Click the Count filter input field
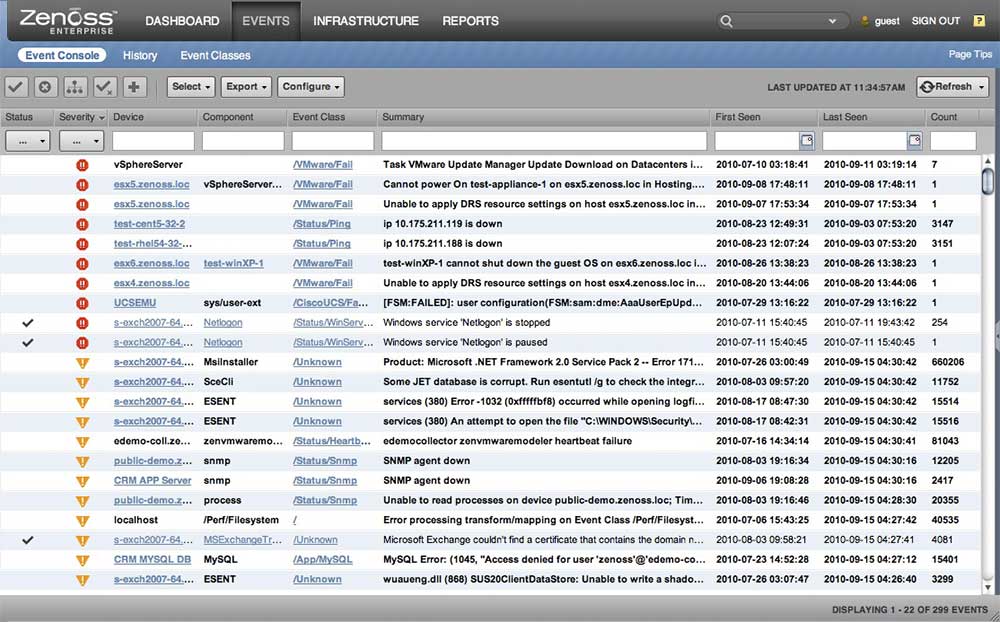 (x=953, y=141)
